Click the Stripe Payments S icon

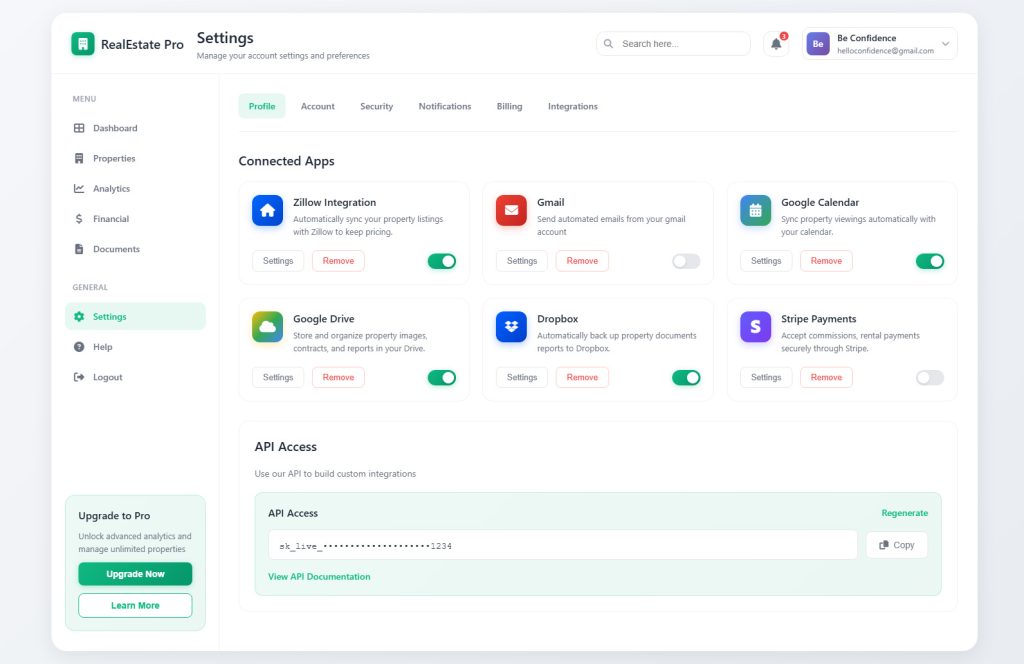tap(756, 326)
